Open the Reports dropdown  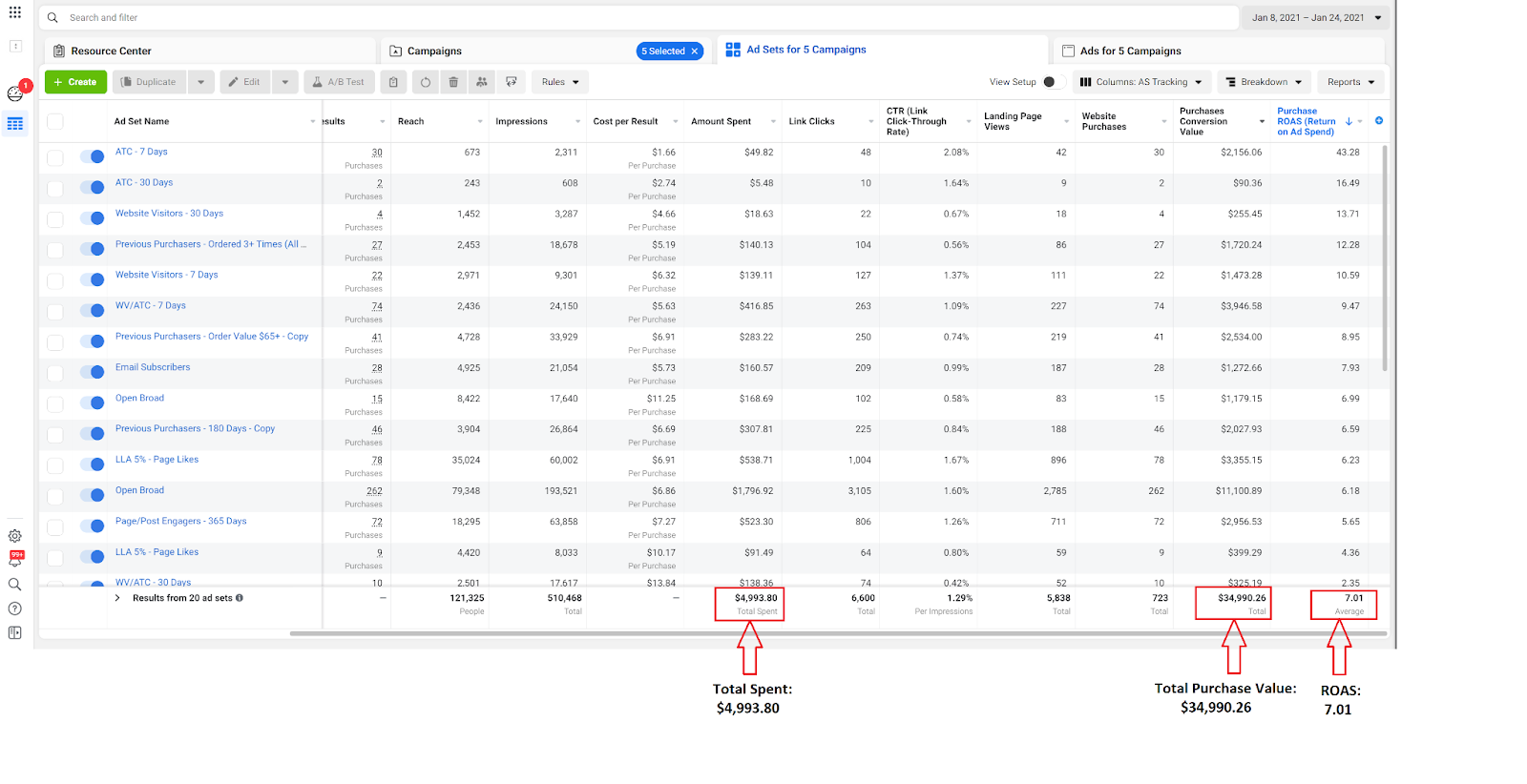[x=1350, y=82]
